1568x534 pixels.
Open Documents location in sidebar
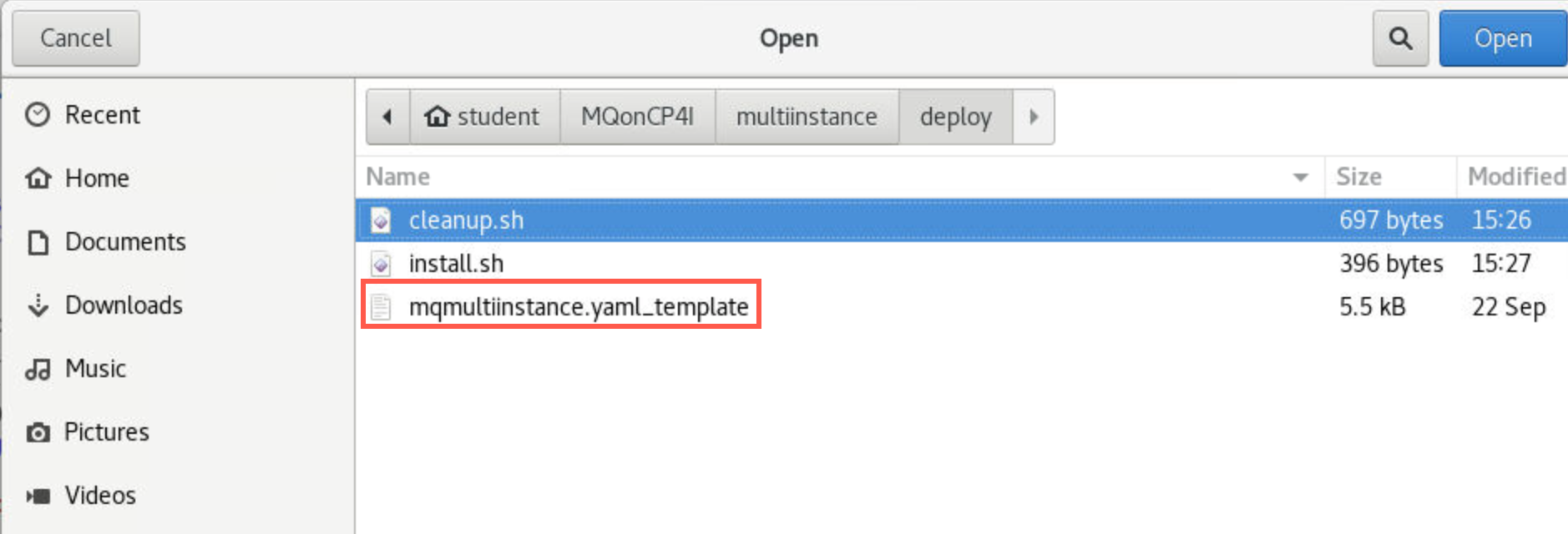(105, 242)
